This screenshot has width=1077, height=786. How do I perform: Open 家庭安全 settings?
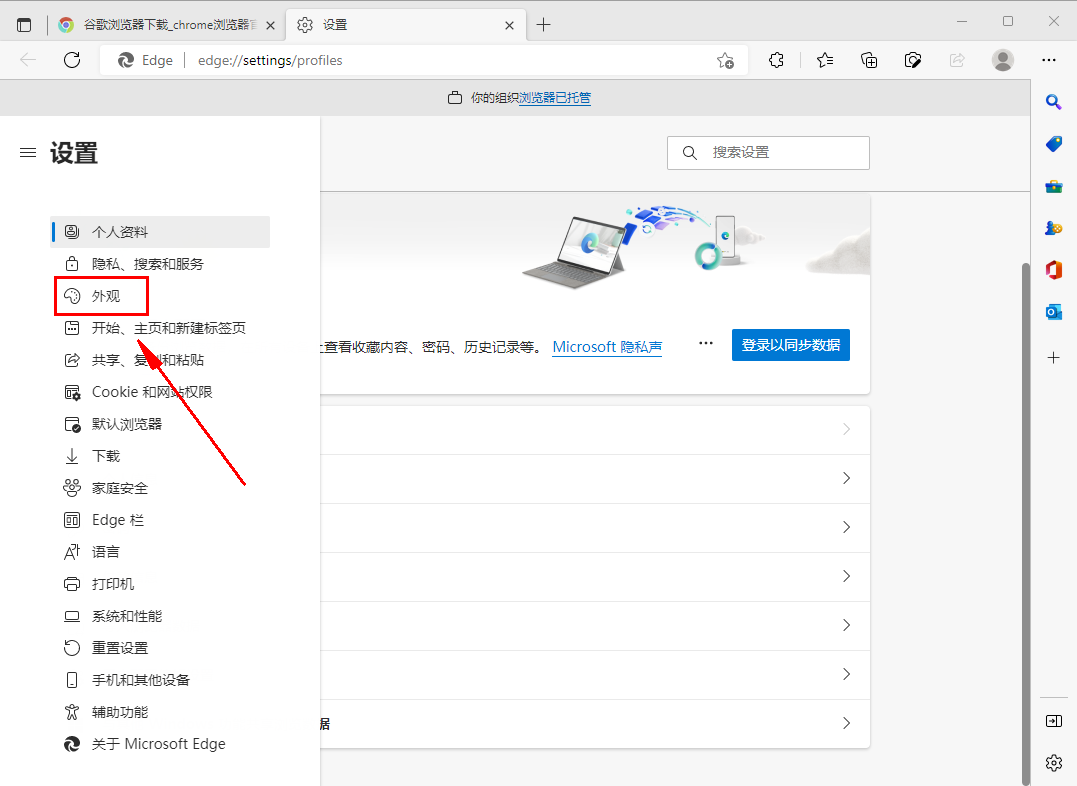(x=161, y=488)
